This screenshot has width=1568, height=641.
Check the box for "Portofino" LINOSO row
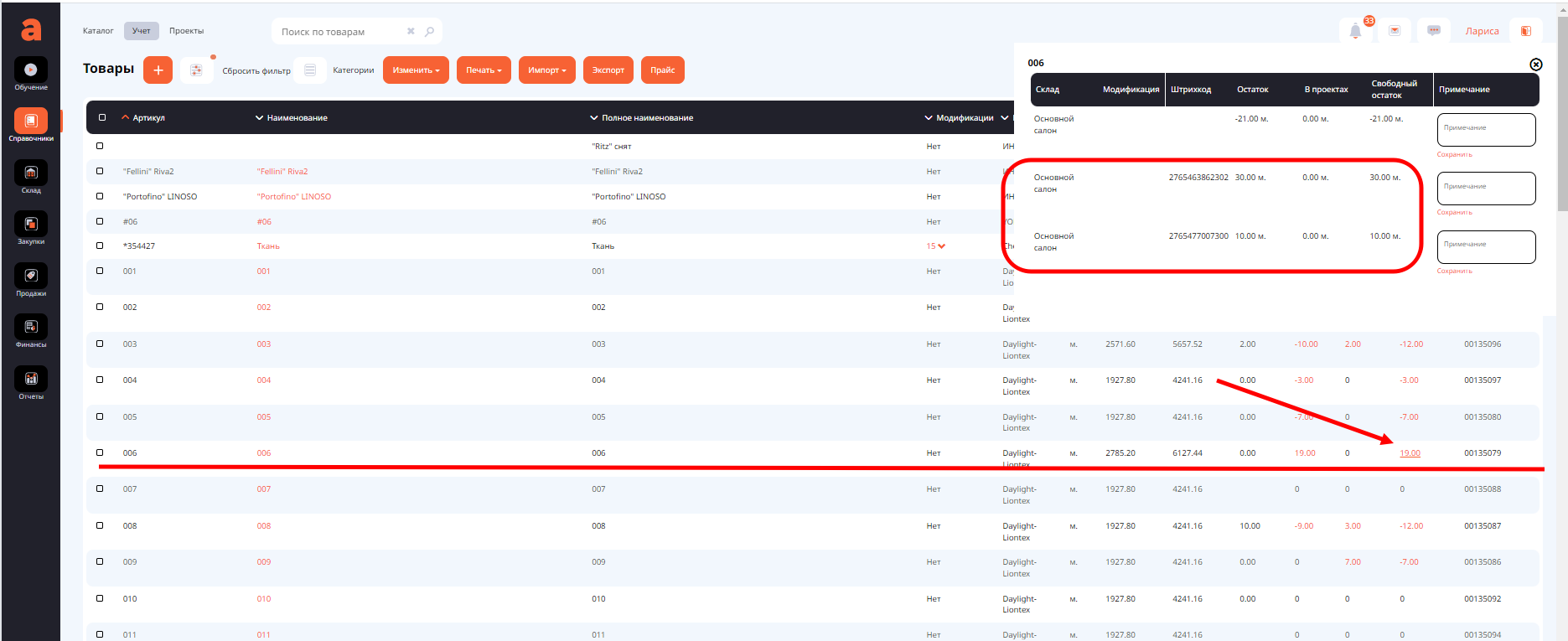pyautogui.click(x=100, y=196)
